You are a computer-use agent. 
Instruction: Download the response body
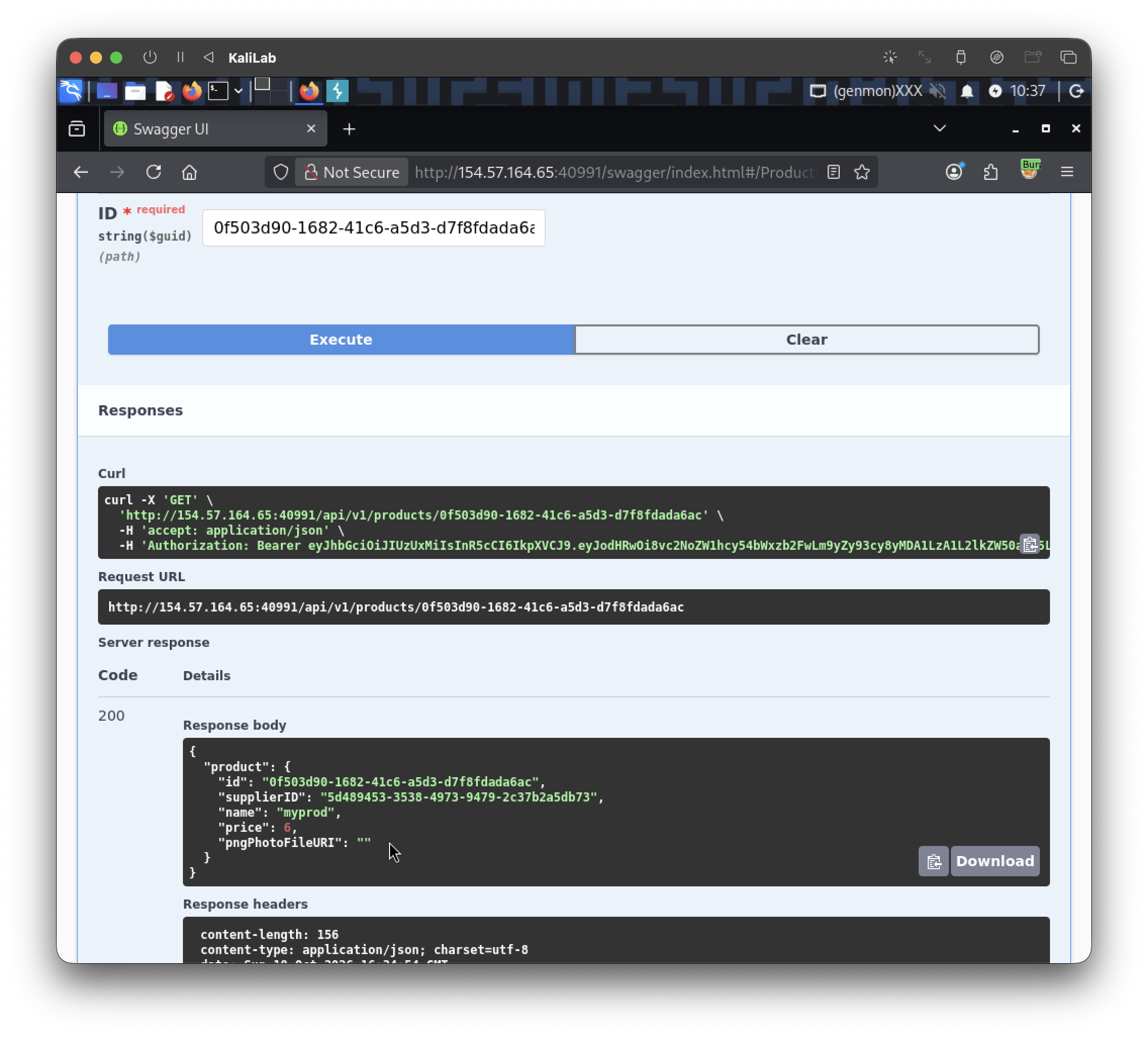pyautogui.click(x=995, y=861)
